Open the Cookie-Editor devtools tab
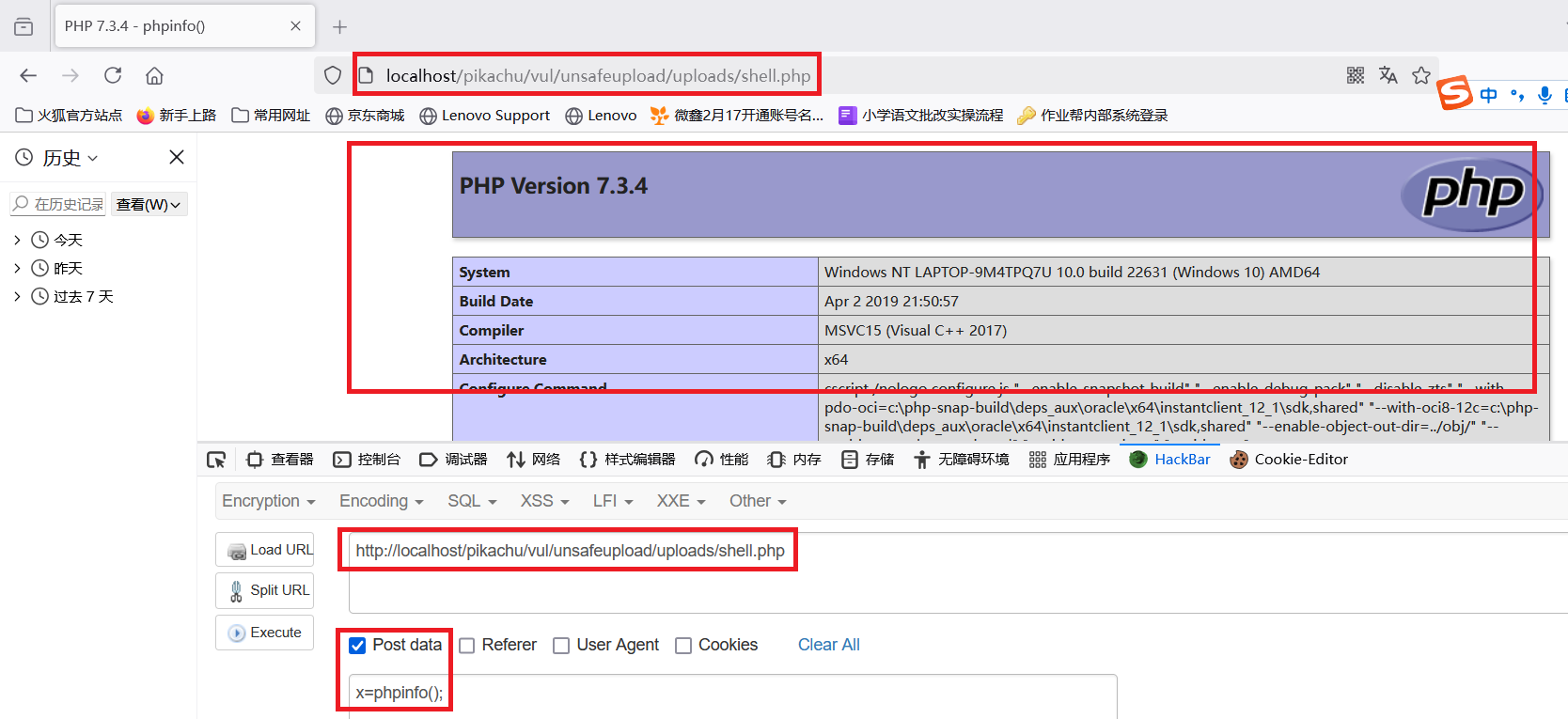1568x719 pixels. (1289, 460)
